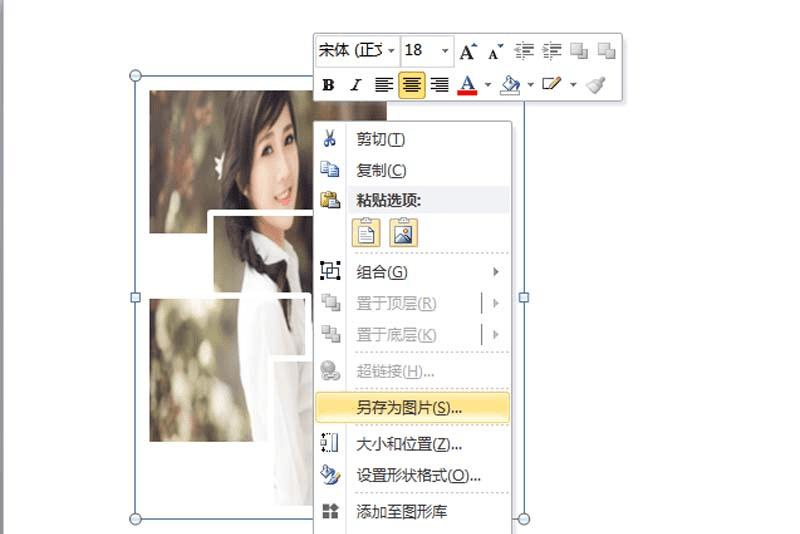
Task: Apply red font color with A icon
Action: point(467,85)
